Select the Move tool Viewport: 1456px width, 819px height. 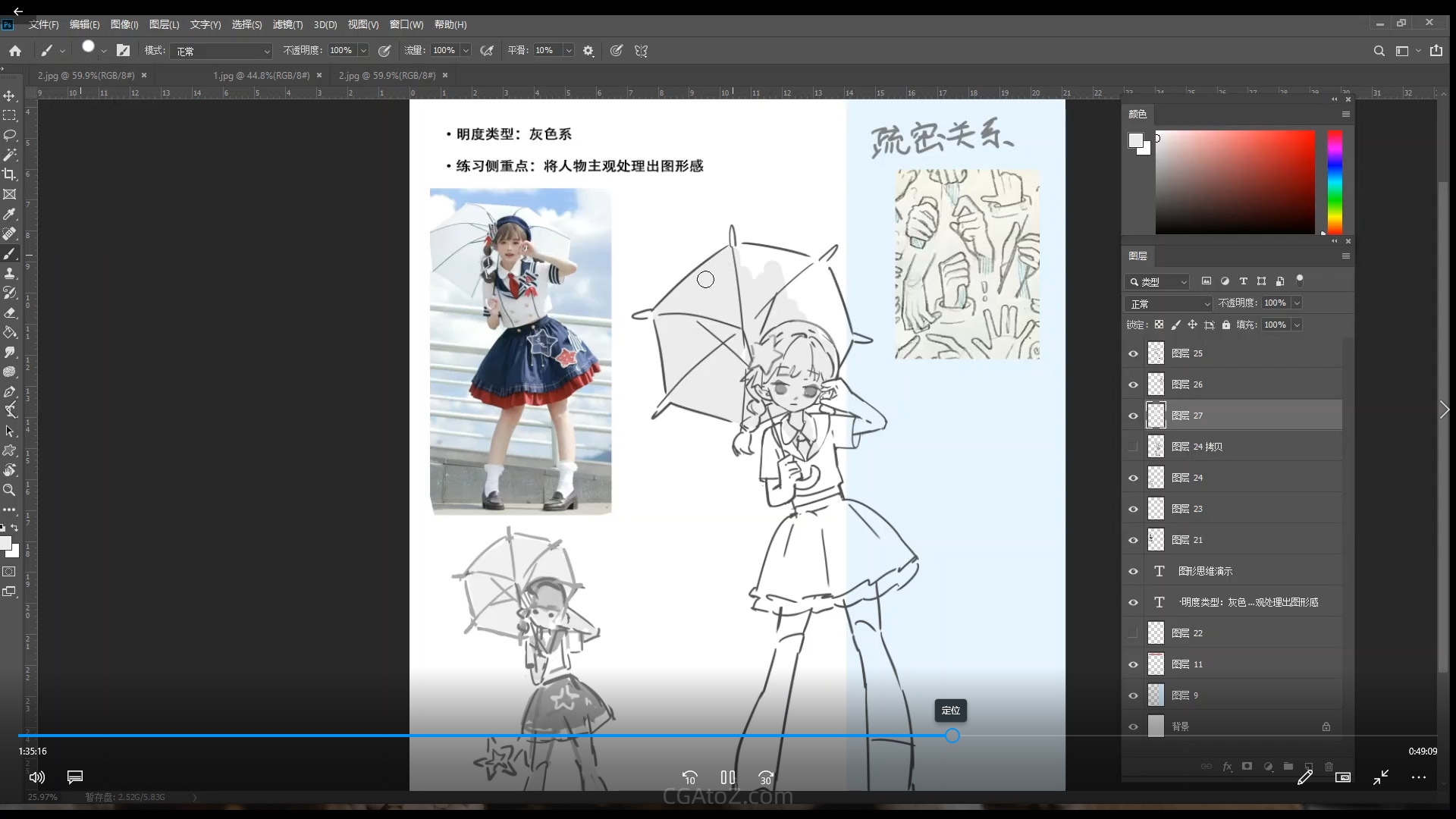(10, 96)
